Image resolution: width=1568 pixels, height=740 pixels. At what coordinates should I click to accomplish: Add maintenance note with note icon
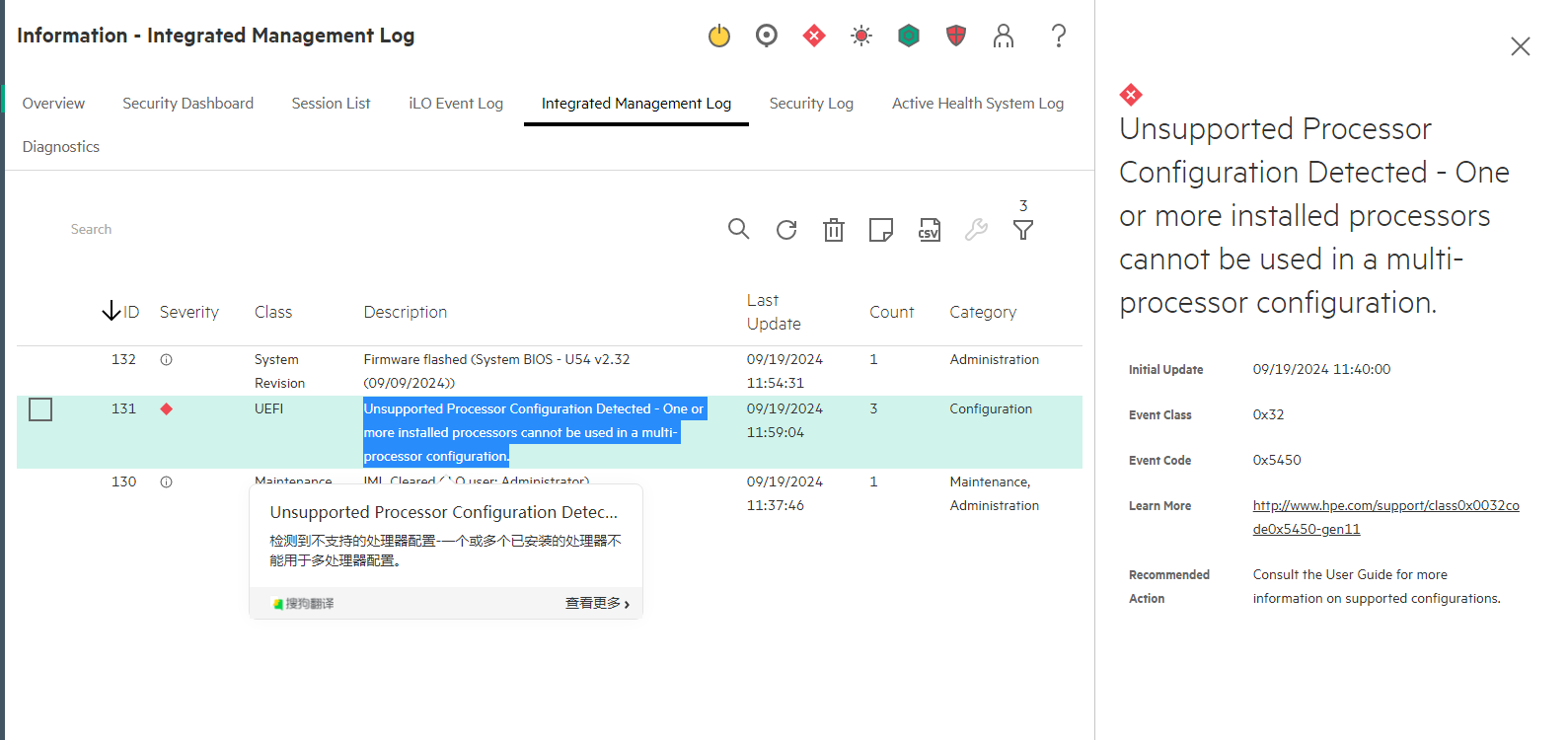pos(881,230)
